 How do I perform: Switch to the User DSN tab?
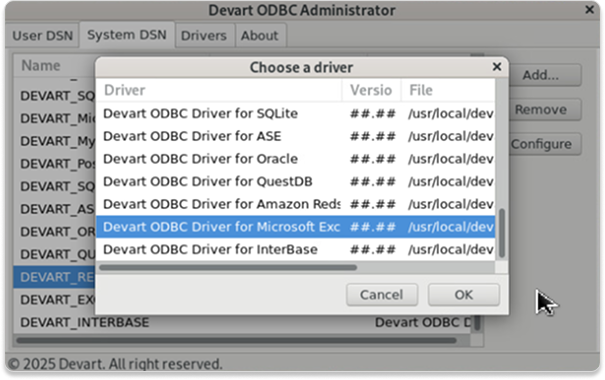tap(42, 35)
